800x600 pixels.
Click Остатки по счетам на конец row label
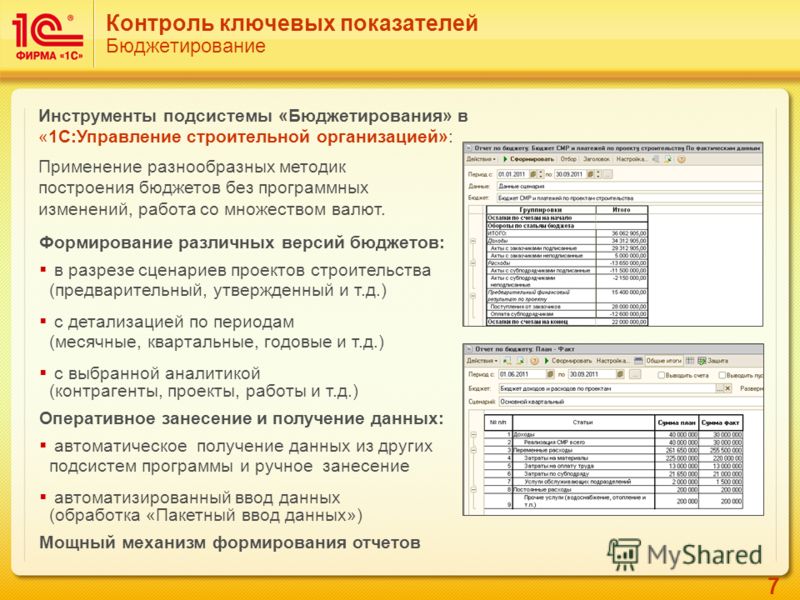point(528,322)
